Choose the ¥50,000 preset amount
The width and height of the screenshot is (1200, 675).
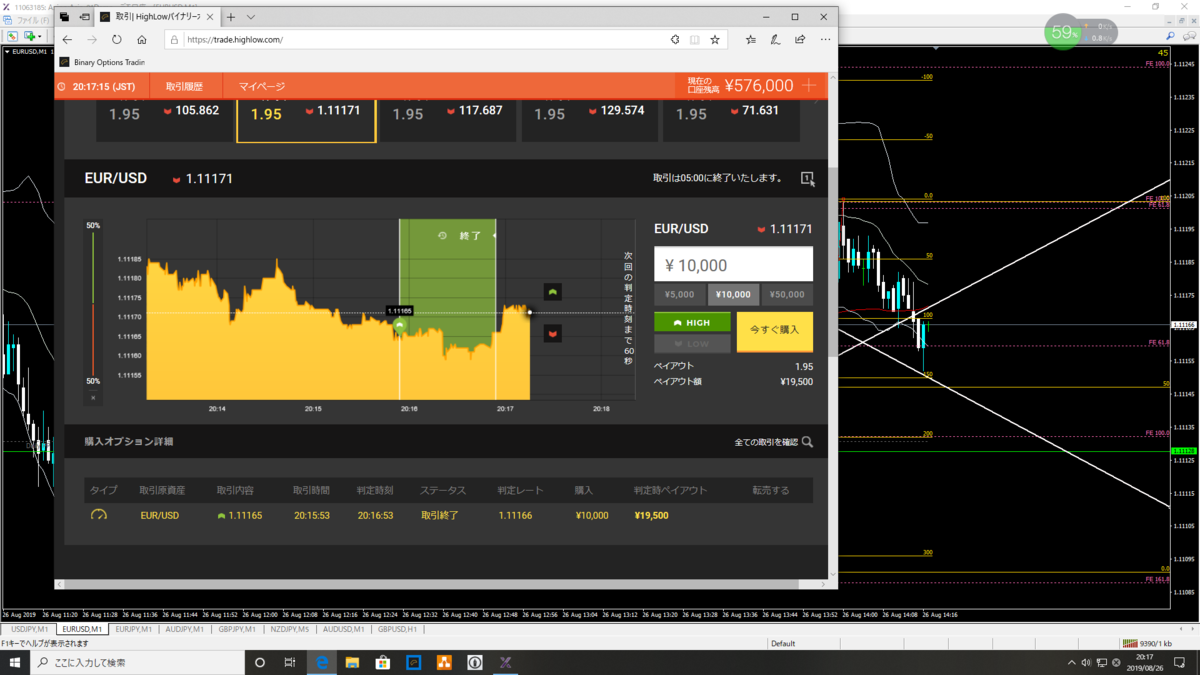[x=787, y=295]
